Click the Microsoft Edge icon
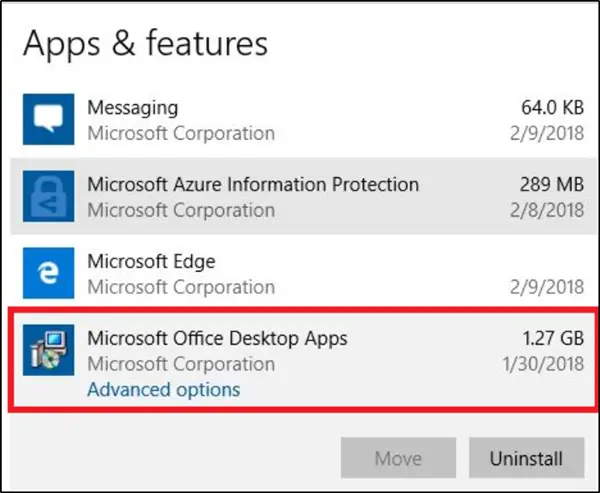 [x=48, y=274]
